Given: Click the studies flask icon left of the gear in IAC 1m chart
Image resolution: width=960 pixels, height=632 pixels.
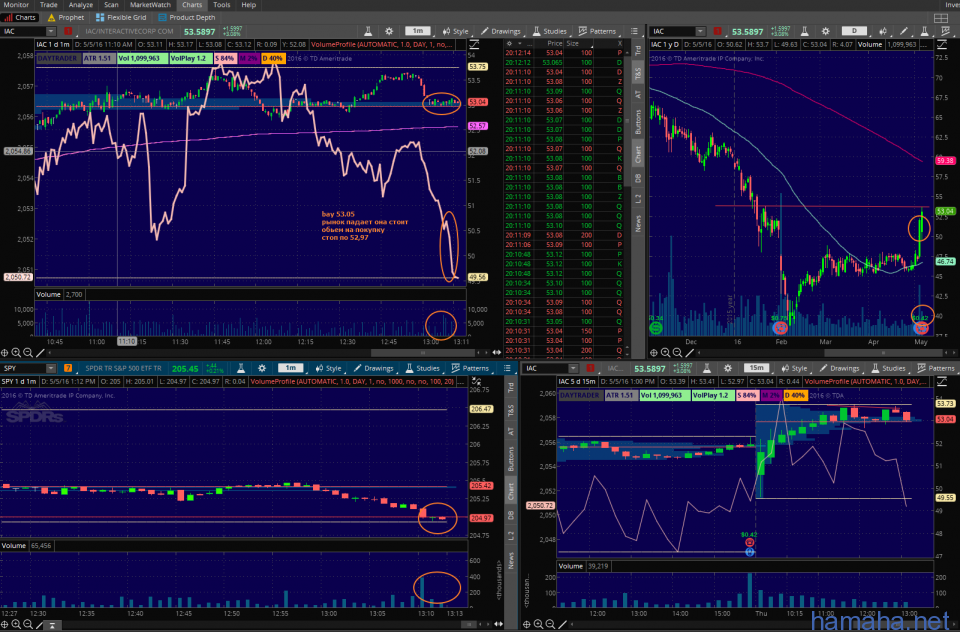Looking at the screenshot, I should (x=369, y=31).
